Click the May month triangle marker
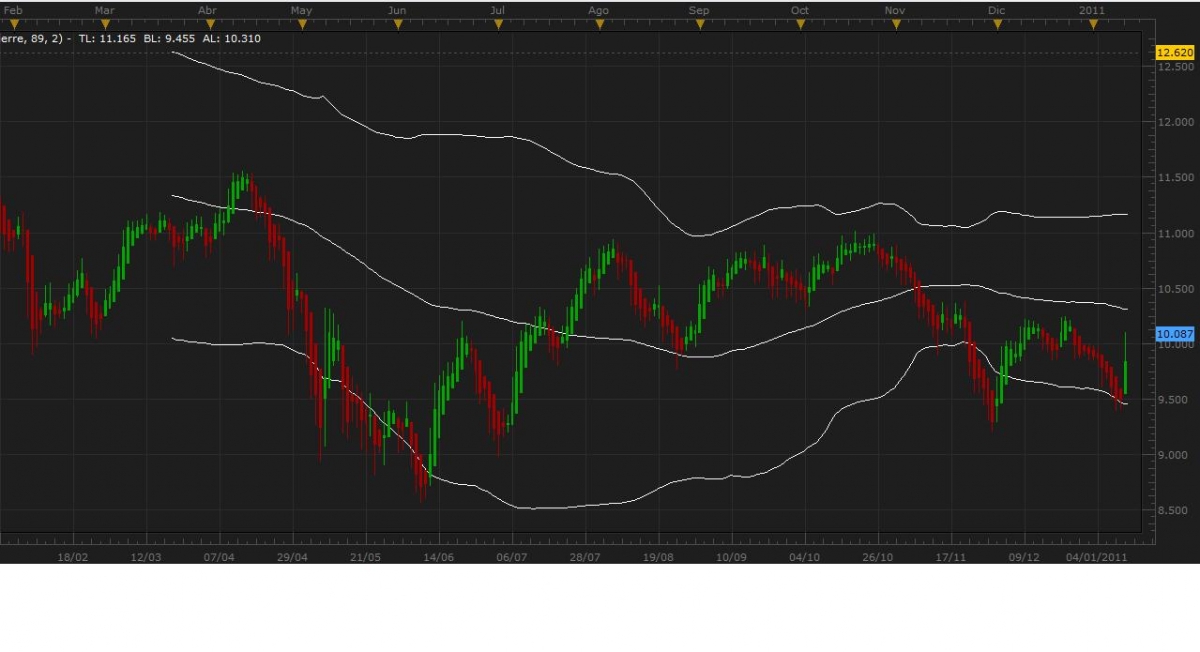Viewport: 1200px width, 652px height. [x=301, y=23]
